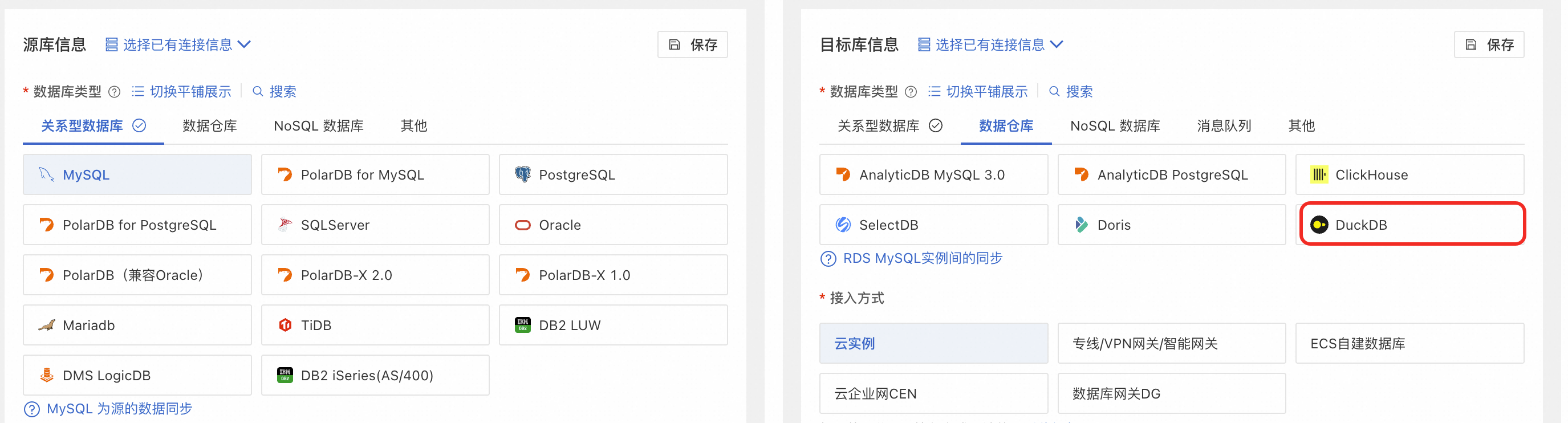Switch to source panel 其他 tab

click(x=414, y=126)
